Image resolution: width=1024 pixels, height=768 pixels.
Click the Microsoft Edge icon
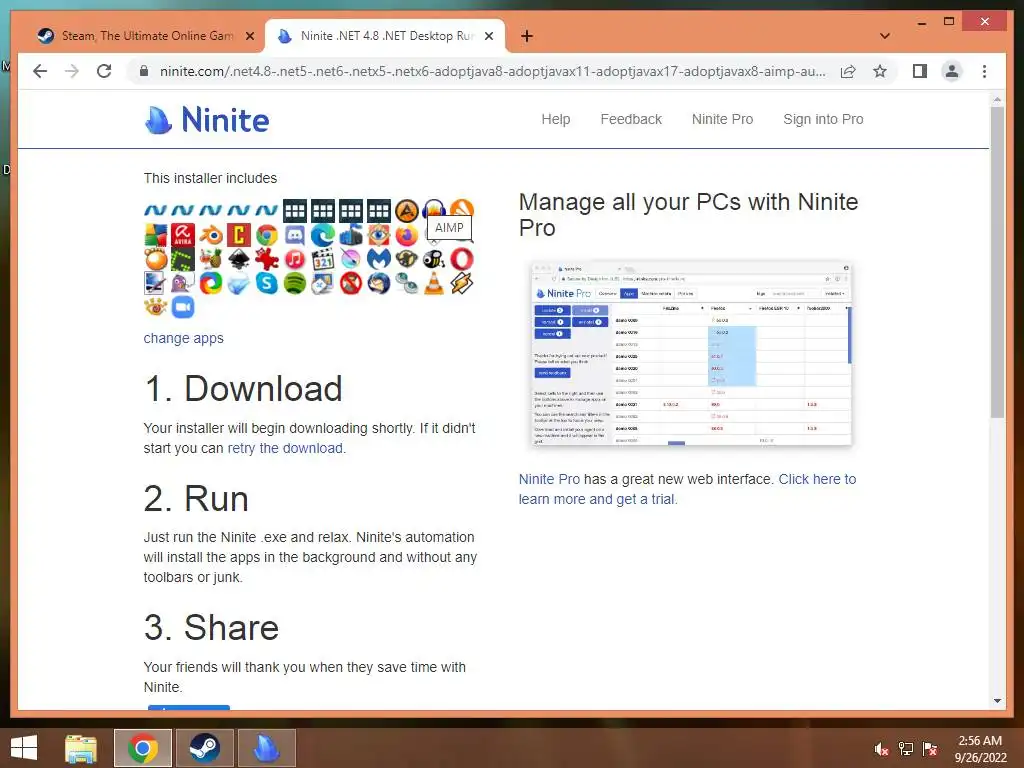[x=323, y=235]
